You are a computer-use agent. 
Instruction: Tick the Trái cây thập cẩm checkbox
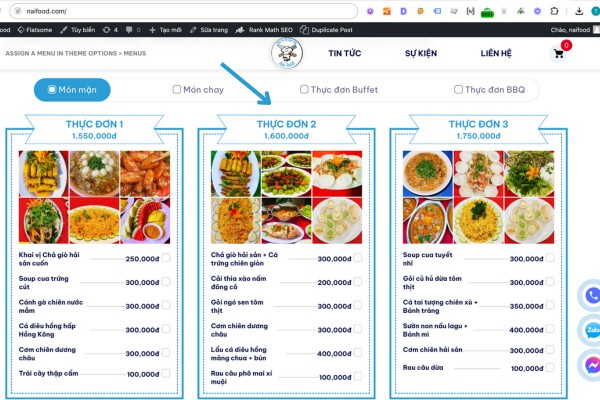(166, 373)
